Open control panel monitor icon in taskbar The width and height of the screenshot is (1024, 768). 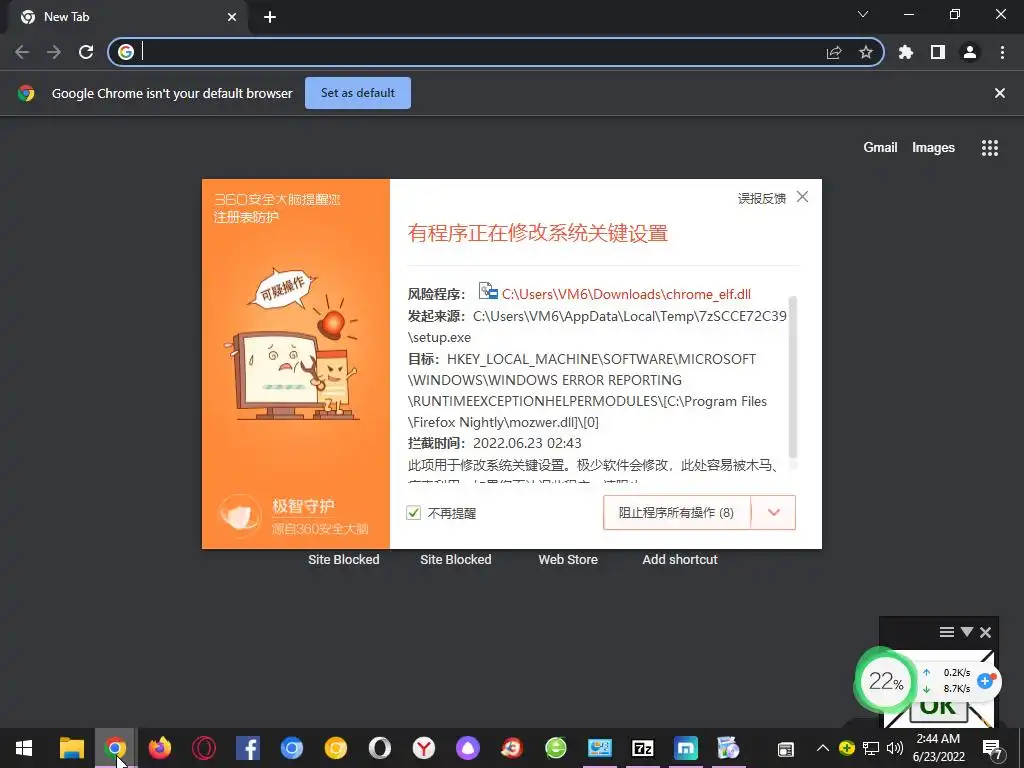pos(600,748)
